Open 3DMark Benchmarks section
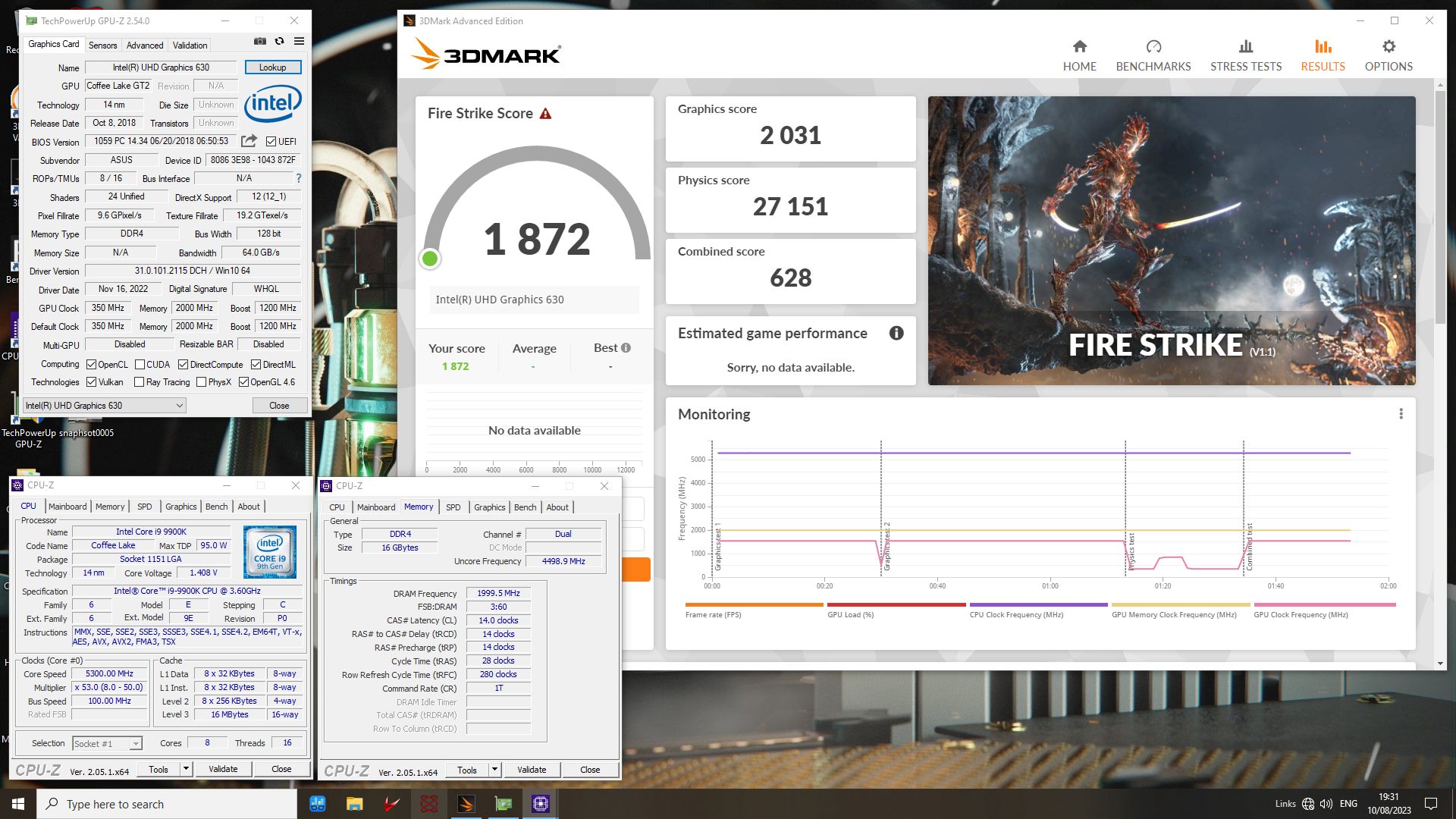 [1153, 56]
